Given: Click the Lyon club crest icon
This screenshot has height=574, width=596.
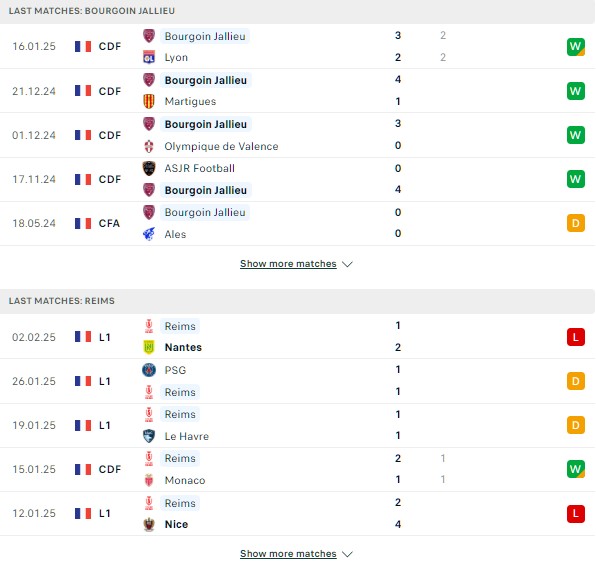Looking at the screenshot, I should [149, 57].
